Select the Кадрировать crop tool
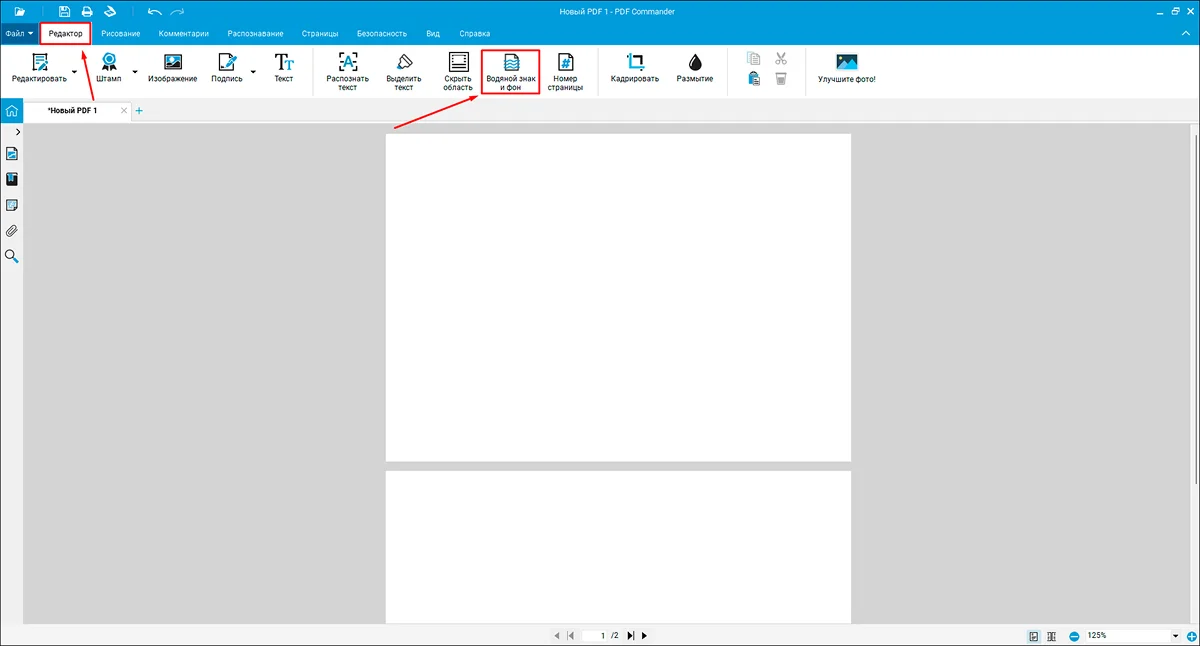Viewport: 1200px width, 646px height. click(x=635, y=70)
